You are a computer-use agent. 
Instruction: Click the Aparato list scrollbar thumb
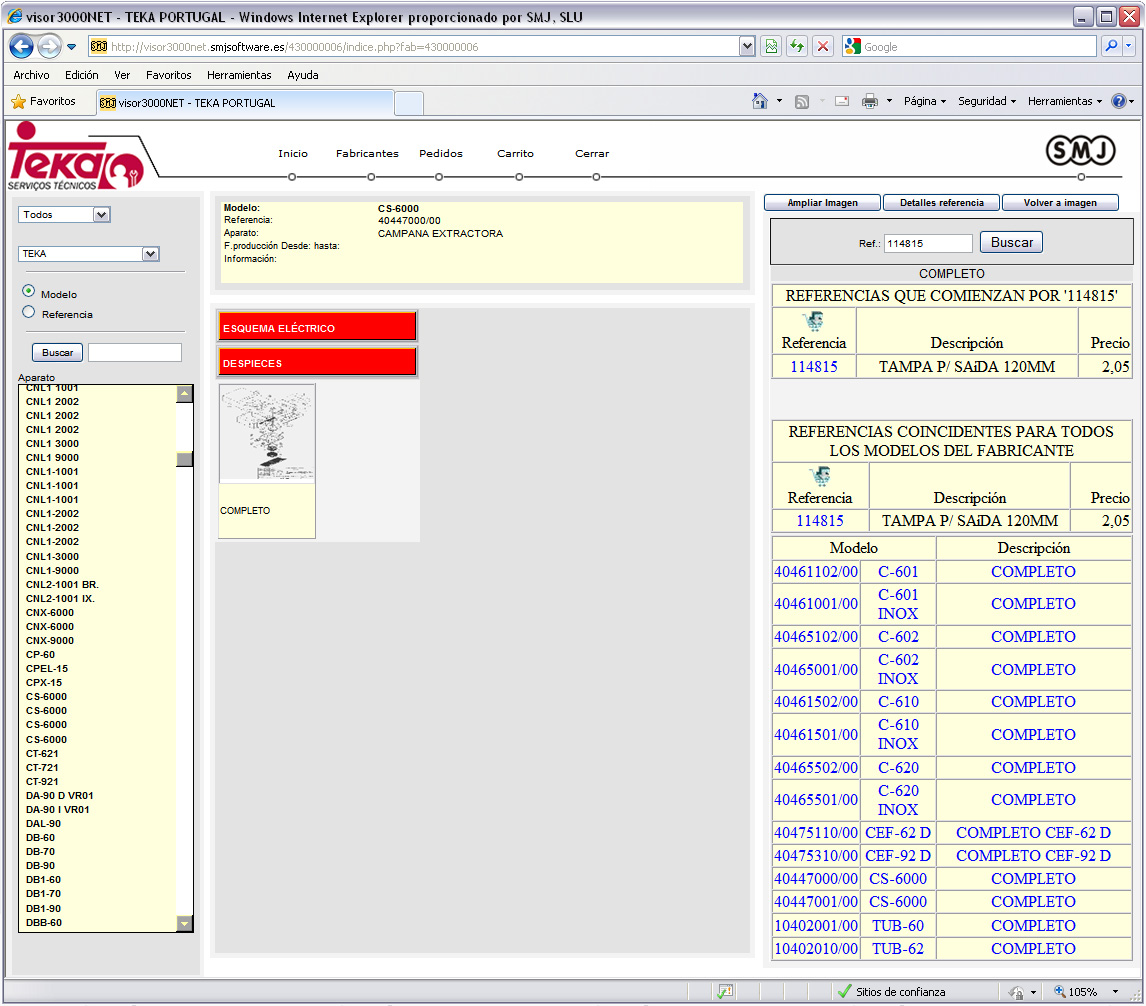click(184, 459)
